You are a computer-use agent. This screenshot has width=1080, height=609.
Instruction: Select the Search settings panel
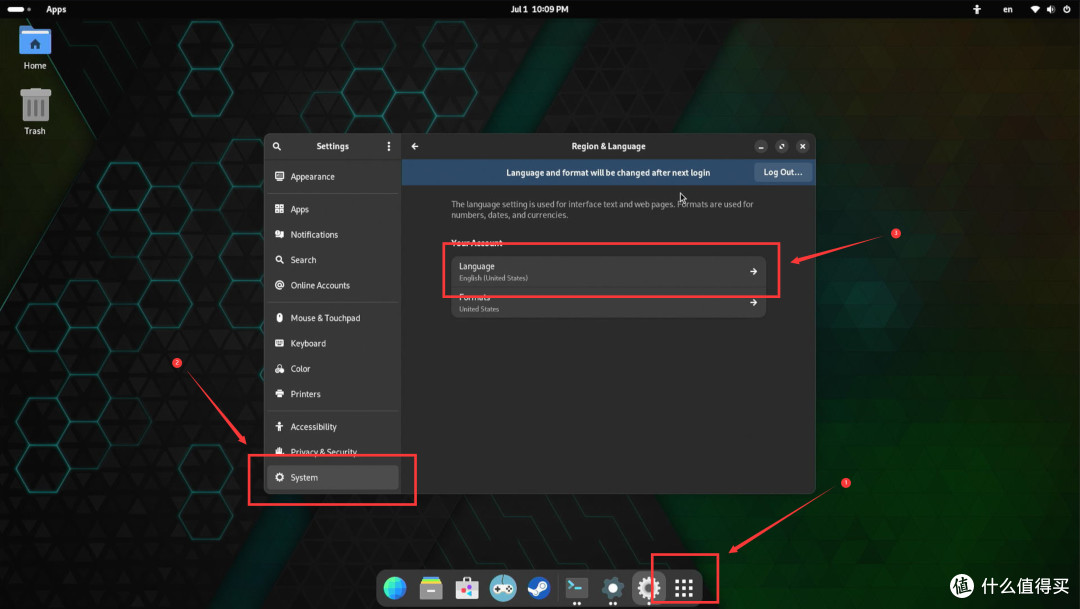click(333, 260)
